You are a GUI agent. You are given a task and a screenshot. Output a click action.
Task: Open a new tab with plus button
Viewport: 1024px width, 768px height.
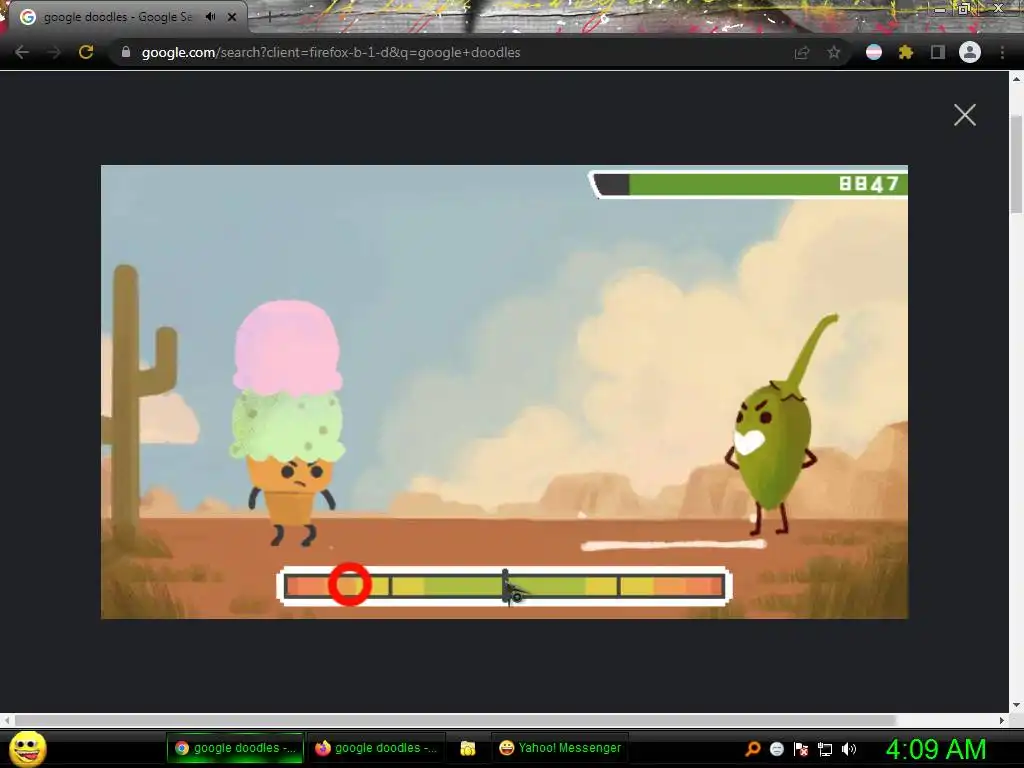(269, 18)
